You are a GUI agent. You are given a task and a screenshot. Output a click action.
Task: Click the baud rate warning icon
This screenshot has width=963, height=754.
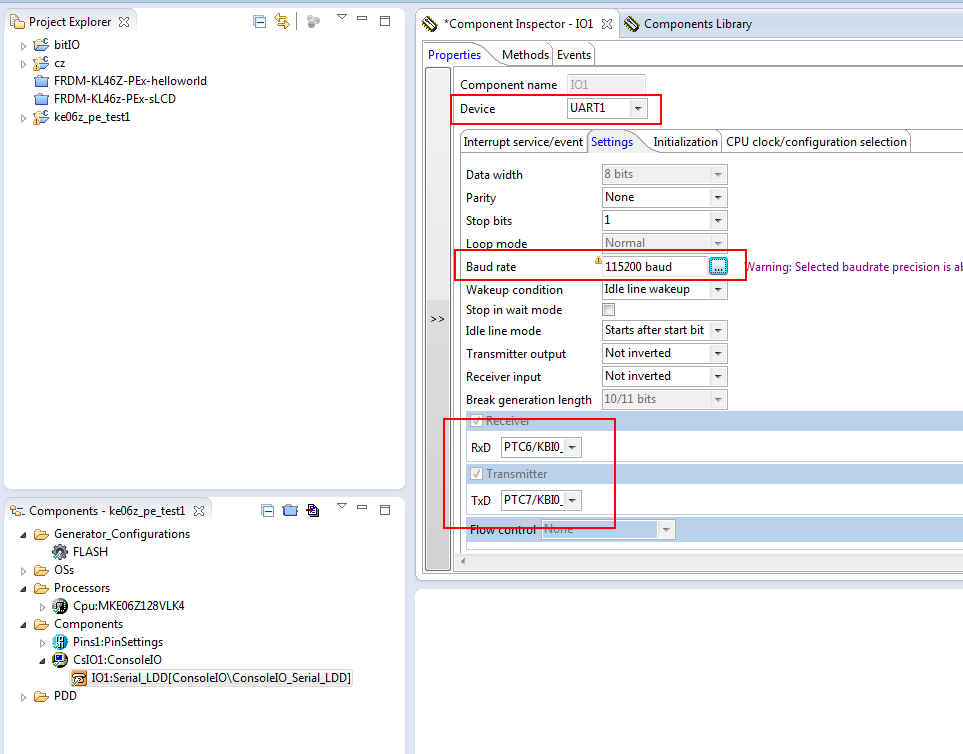point(598,260)
